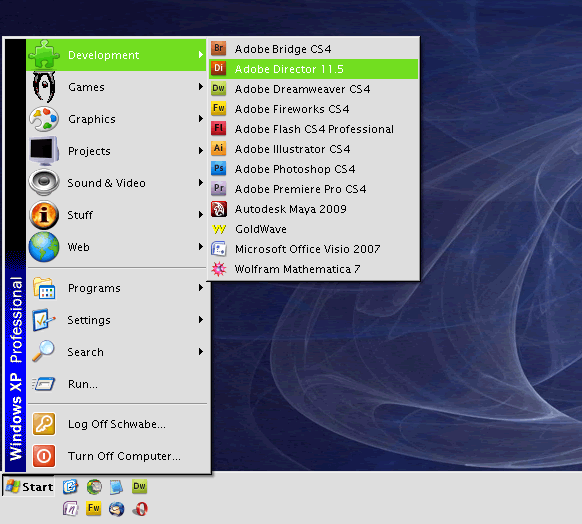Expand the Graphics submenu arrow
The height and width of the screenshot is (524, 582).
201,118
